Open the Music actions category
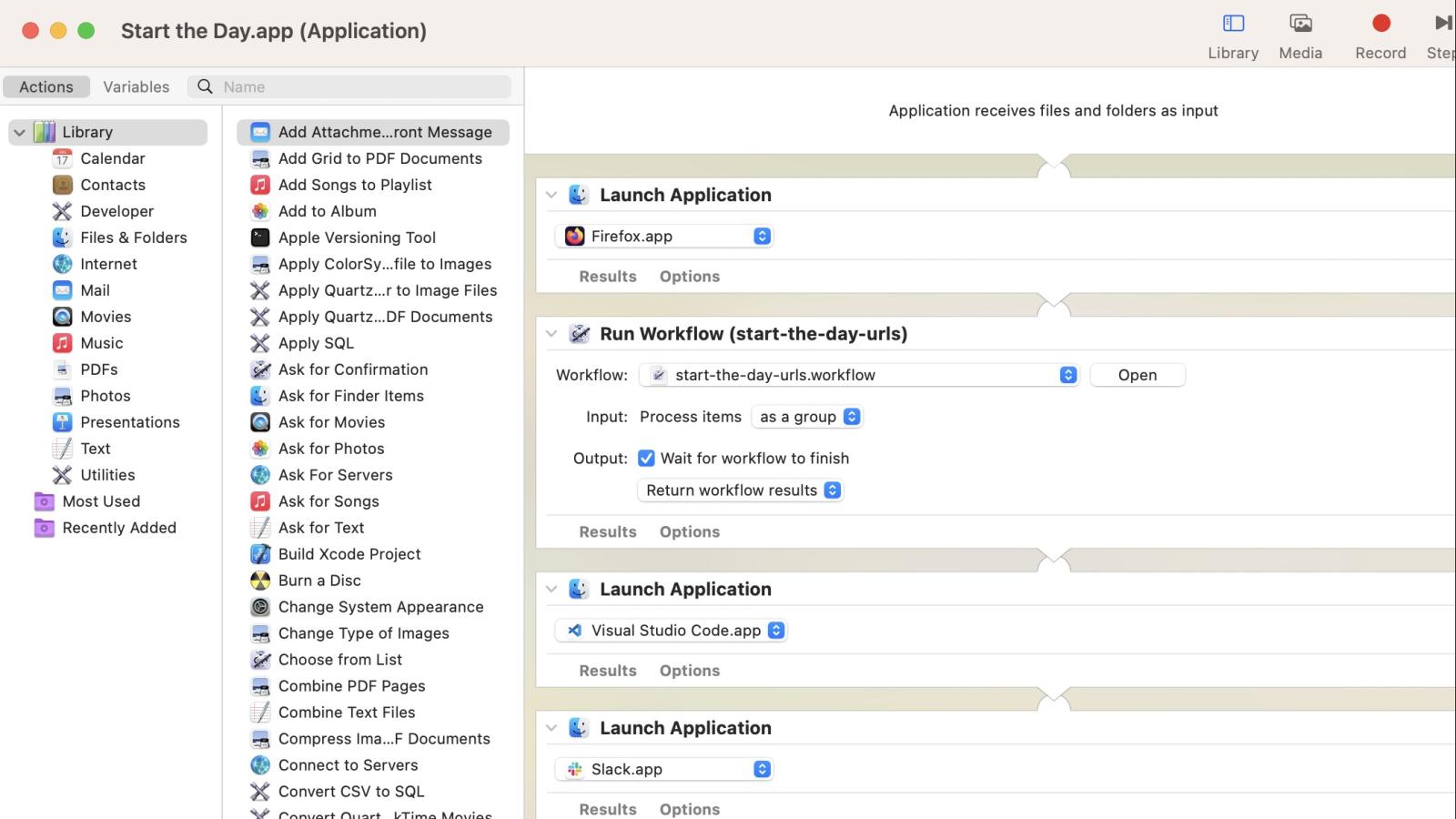The height and width of the screenshot is (819, 1456). [x=101, y=342]
